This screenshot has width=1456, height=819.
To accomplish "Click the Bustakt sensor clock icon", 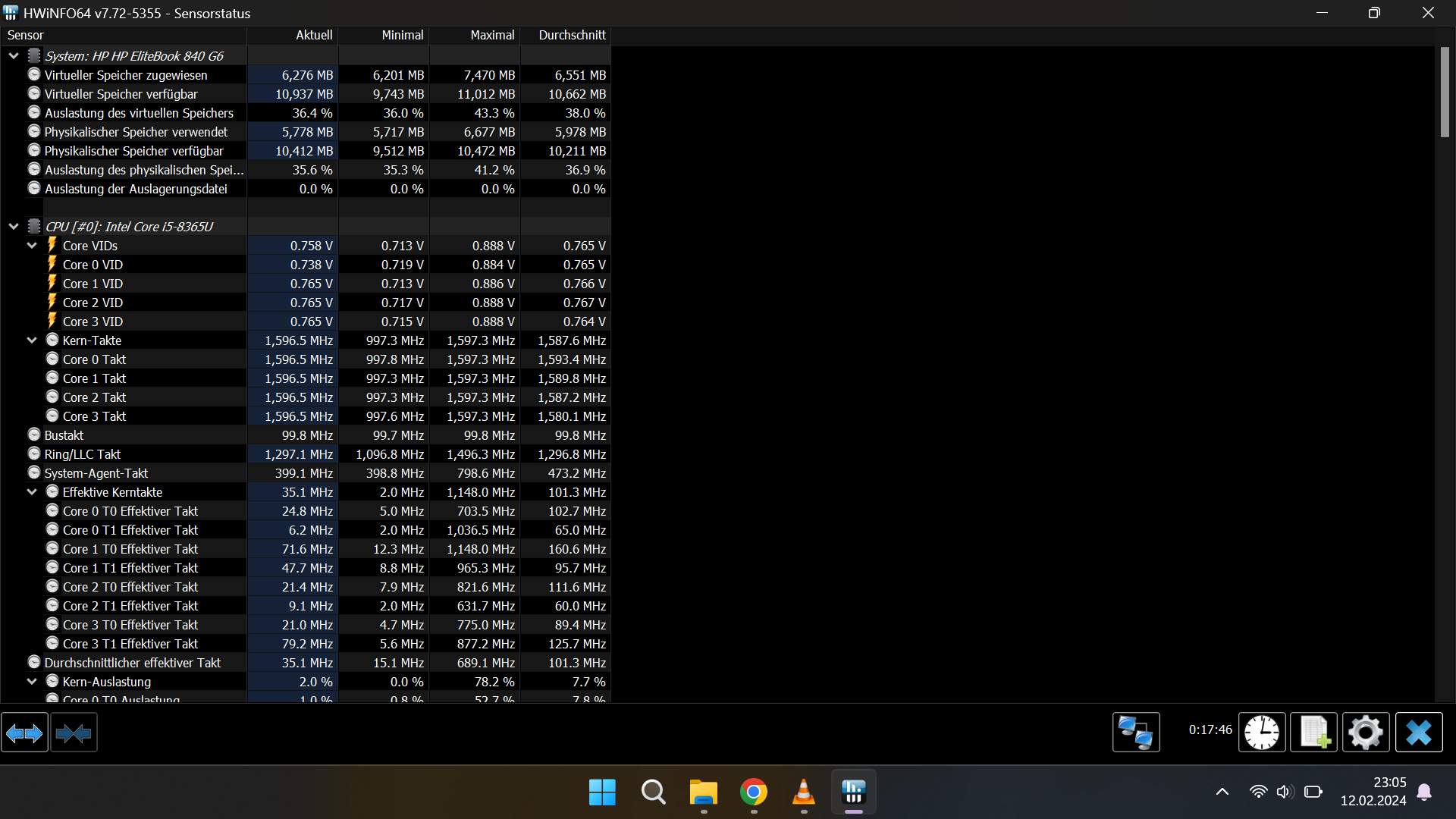I will click(34, 435).
